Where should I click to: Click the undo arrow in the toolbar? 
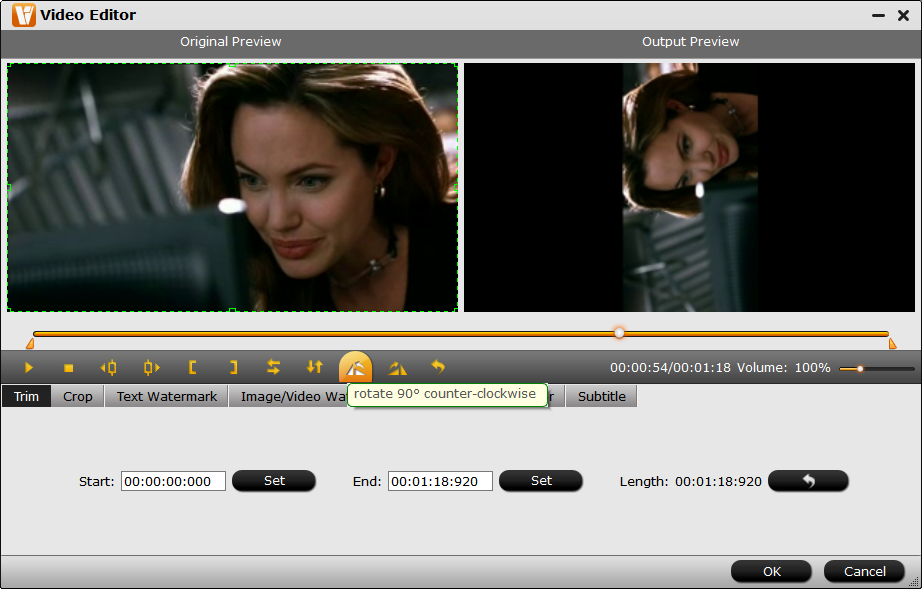click(437, 368)
